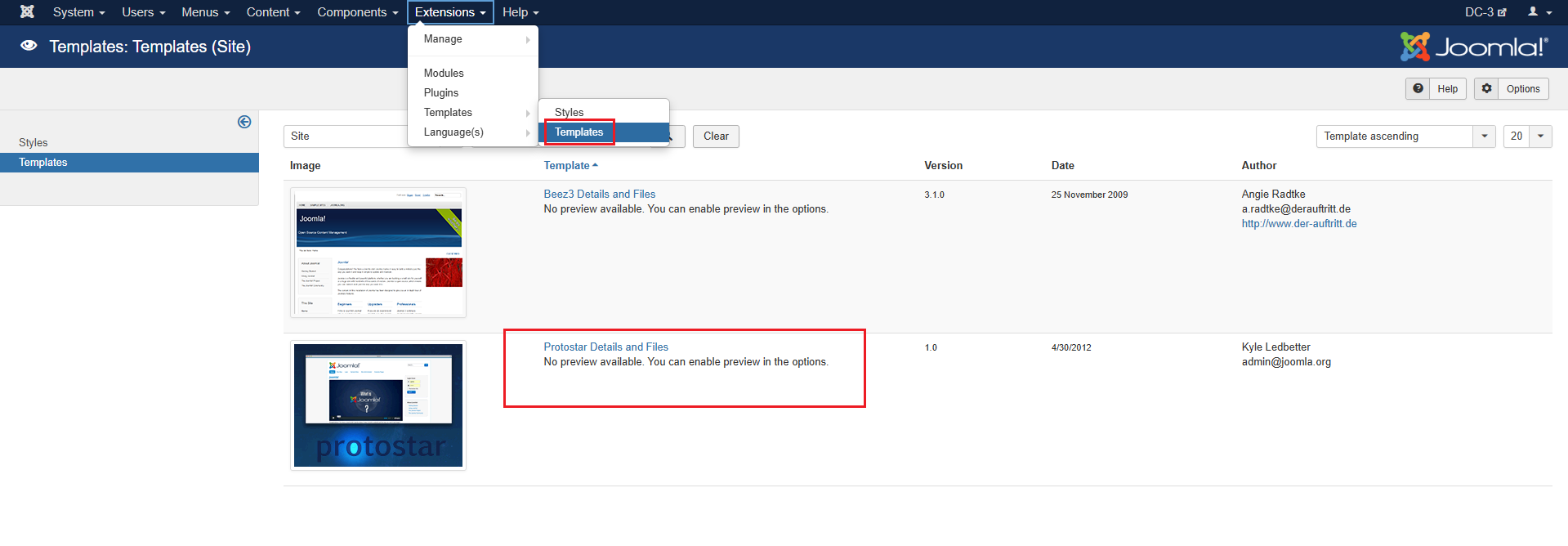Visit http://www.der-auftritt.de author link
The height and width of the screenshot is (546, 1568).
coord(1299,224)
